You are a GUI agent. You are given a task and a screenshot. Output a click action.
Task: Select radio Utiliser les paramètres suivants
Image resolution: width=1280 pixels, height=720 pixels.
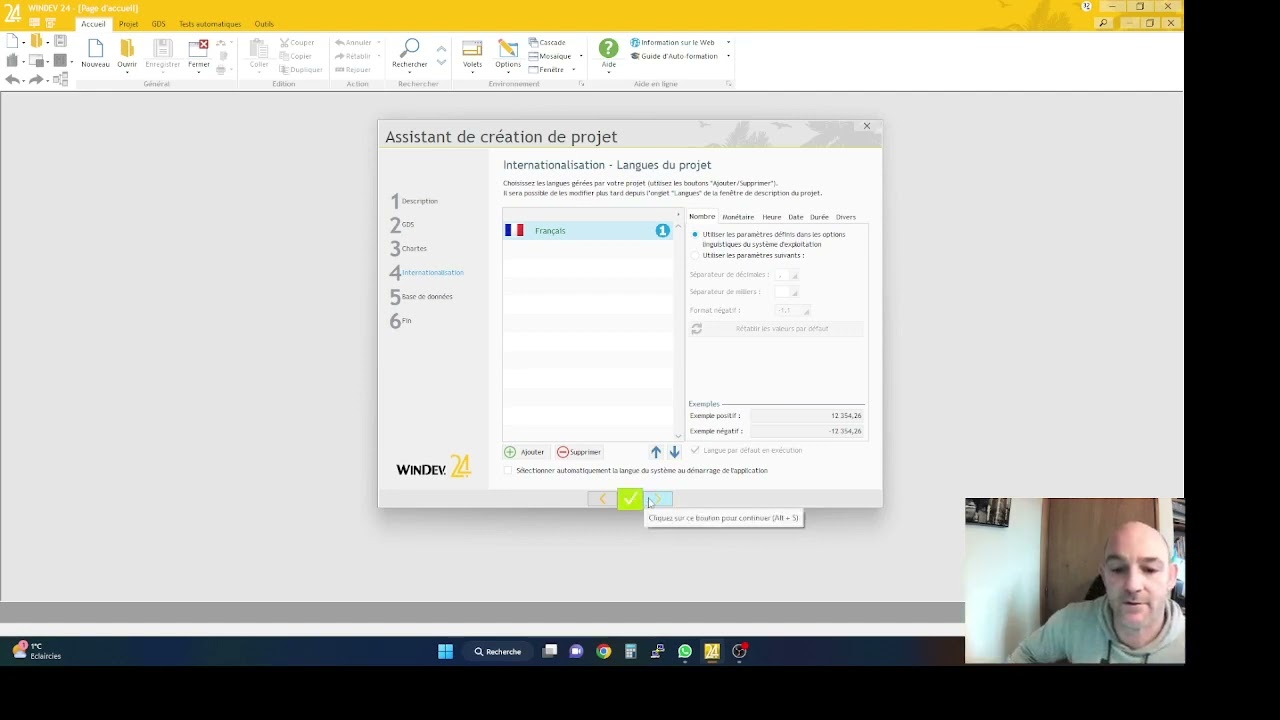coord(695,255)
